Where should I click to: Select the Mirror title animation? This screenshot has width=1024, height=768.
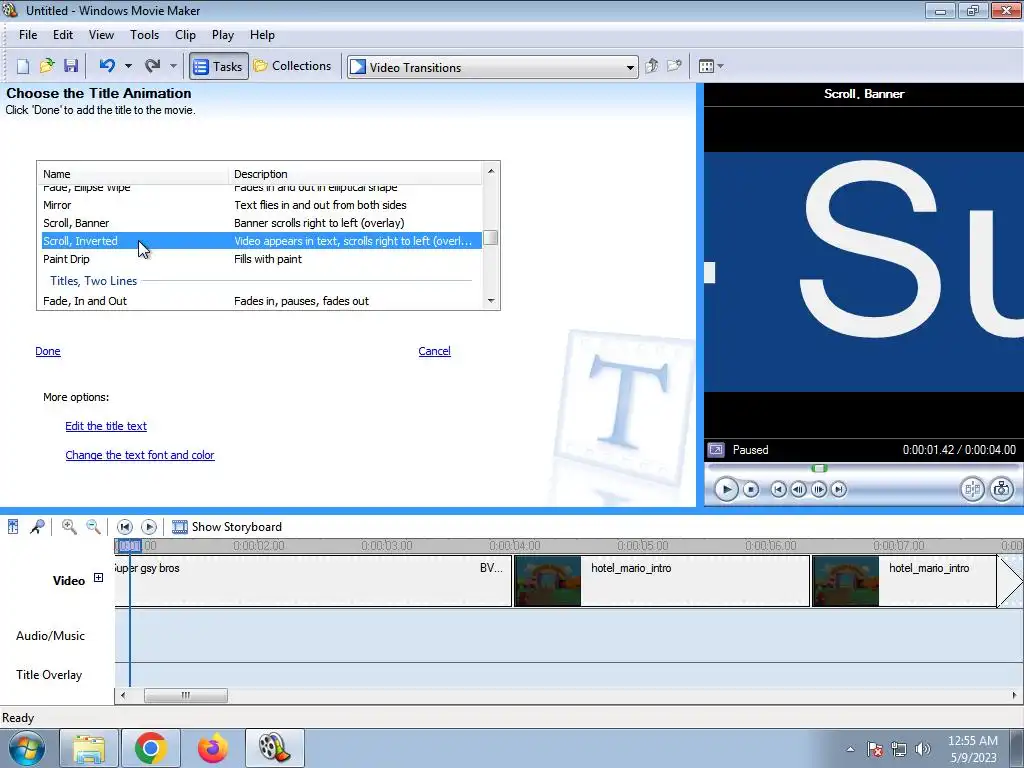coord(262,205)
